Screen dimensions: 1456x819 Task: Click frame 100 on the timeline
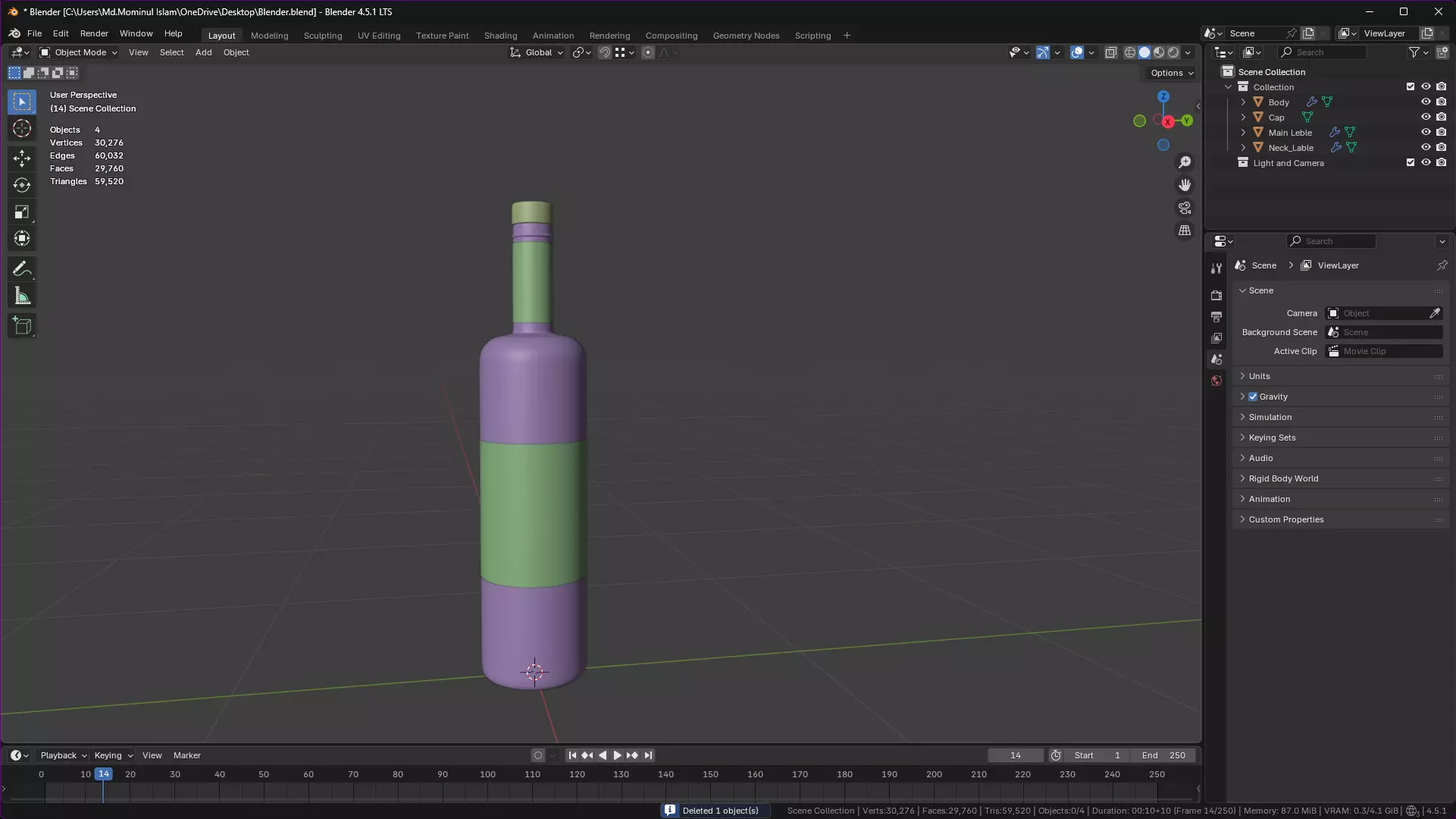487,774
